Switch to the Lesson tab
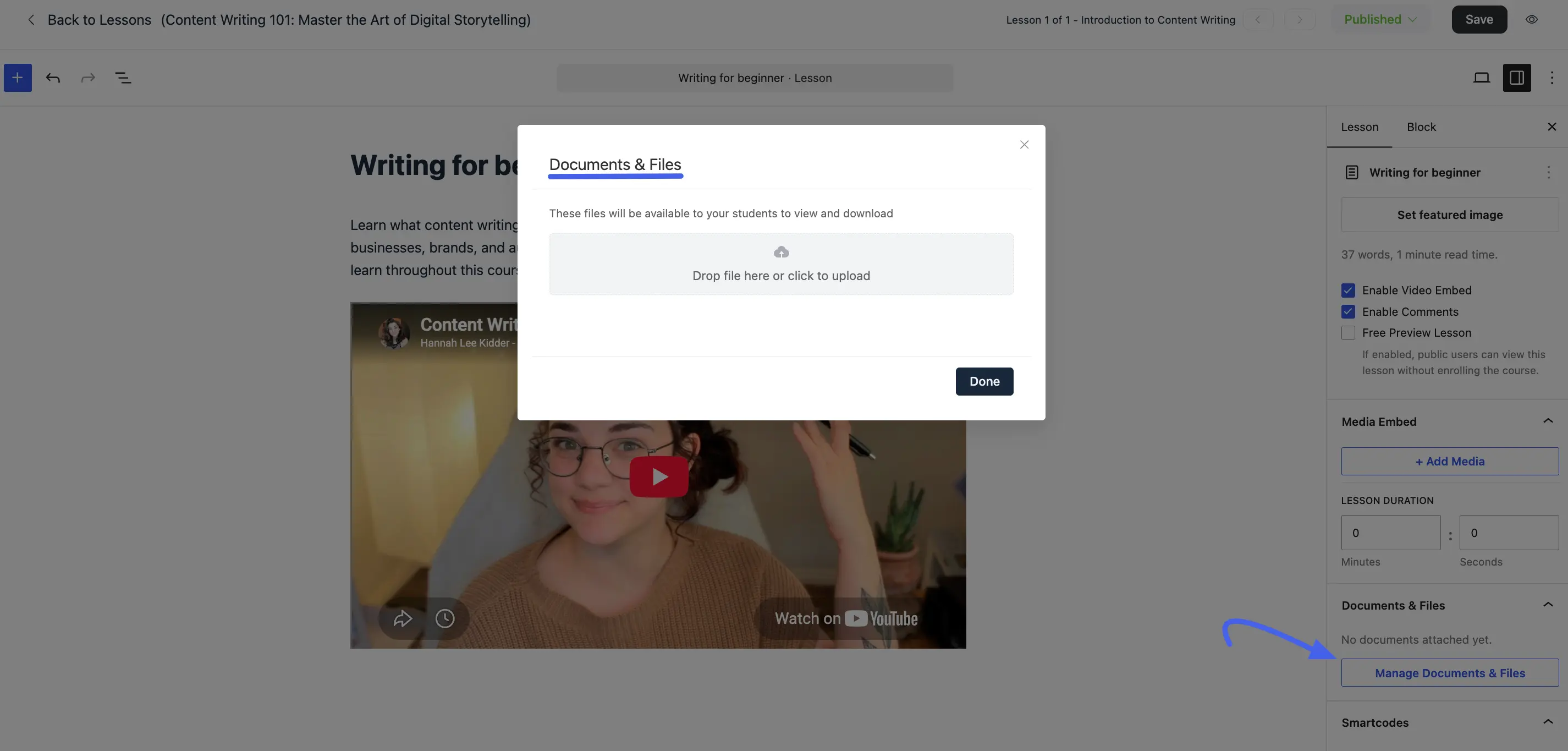Screen dimensions: 1568x751 (x=1359, y=127)
